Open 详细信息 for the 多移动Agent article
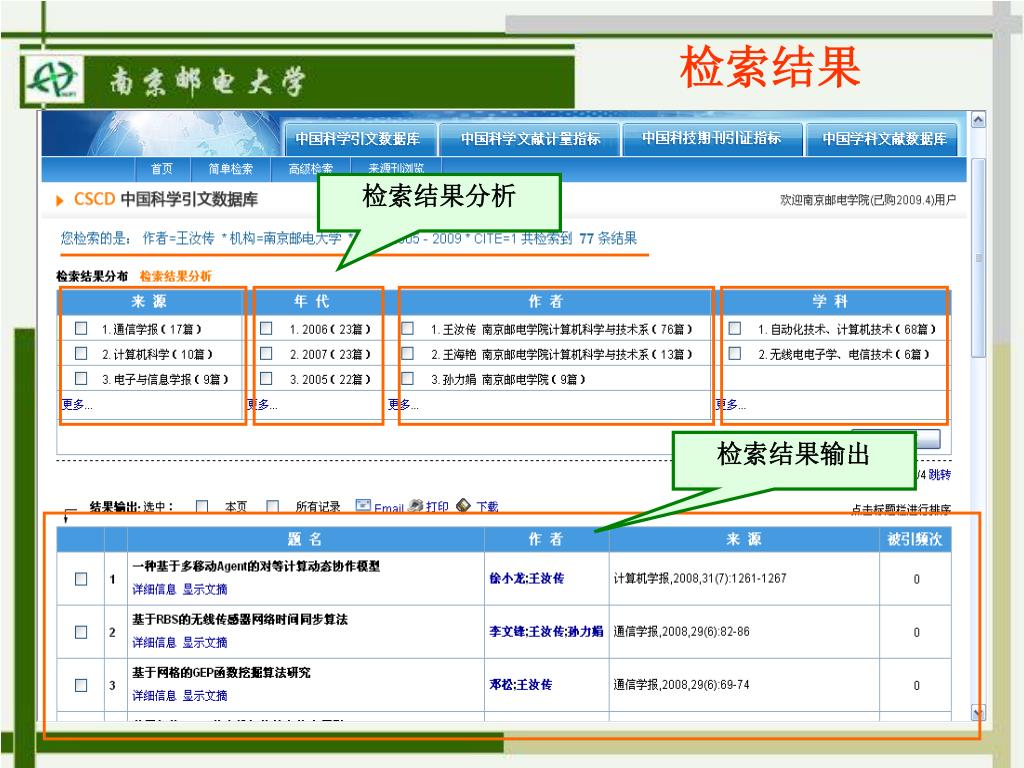This screenshot has height=768, width=1024. [x=154, y=589]
